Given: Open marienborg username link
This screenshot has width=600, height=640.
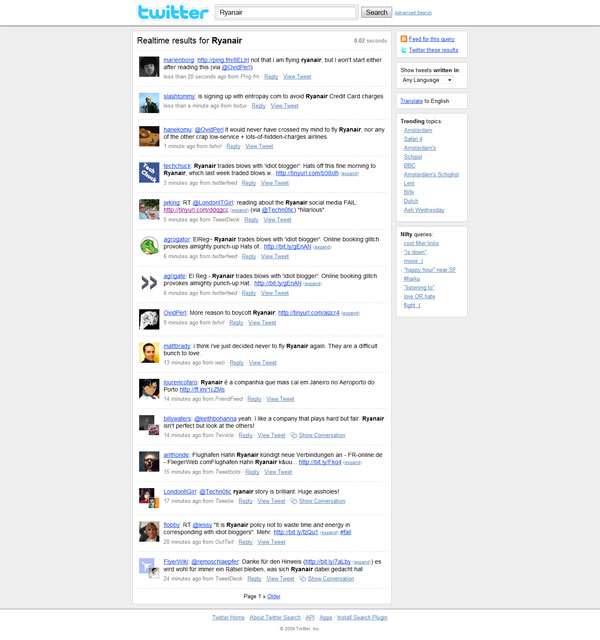Looking at the screenshot, I should coord(179,60).
